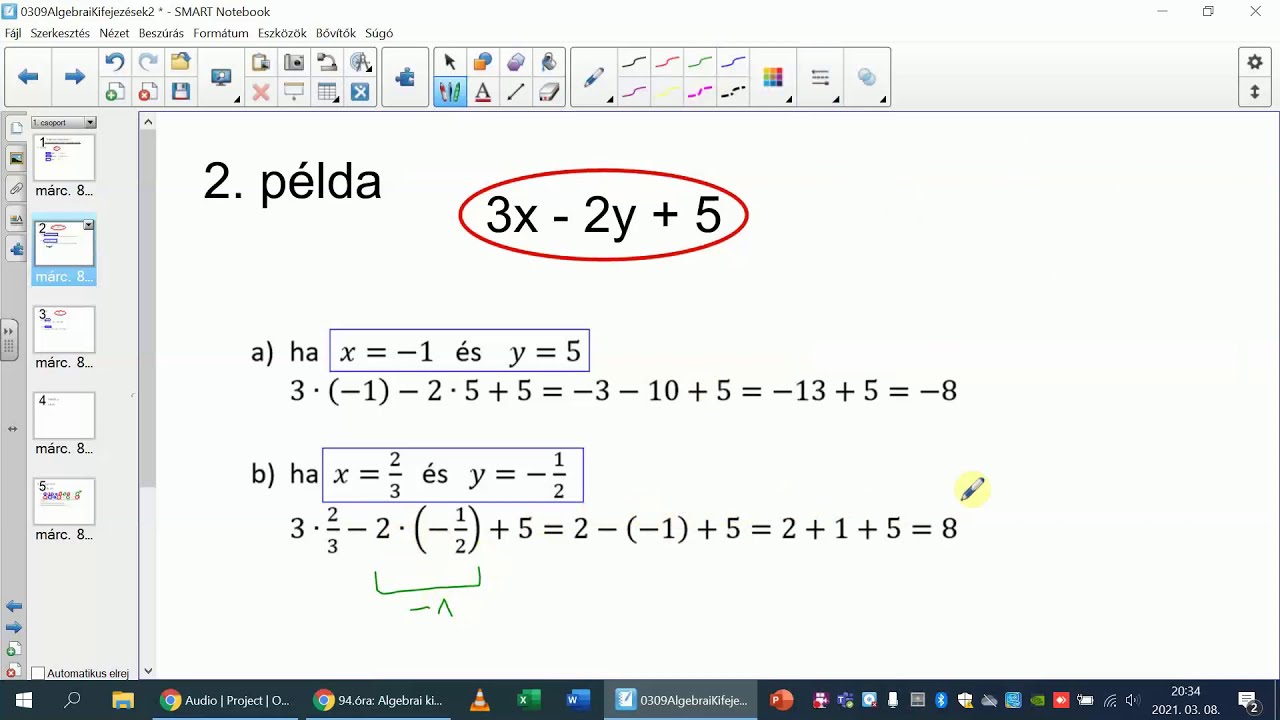
Task: Pick the black dashed pen line style
Action: tap(733, 92)
